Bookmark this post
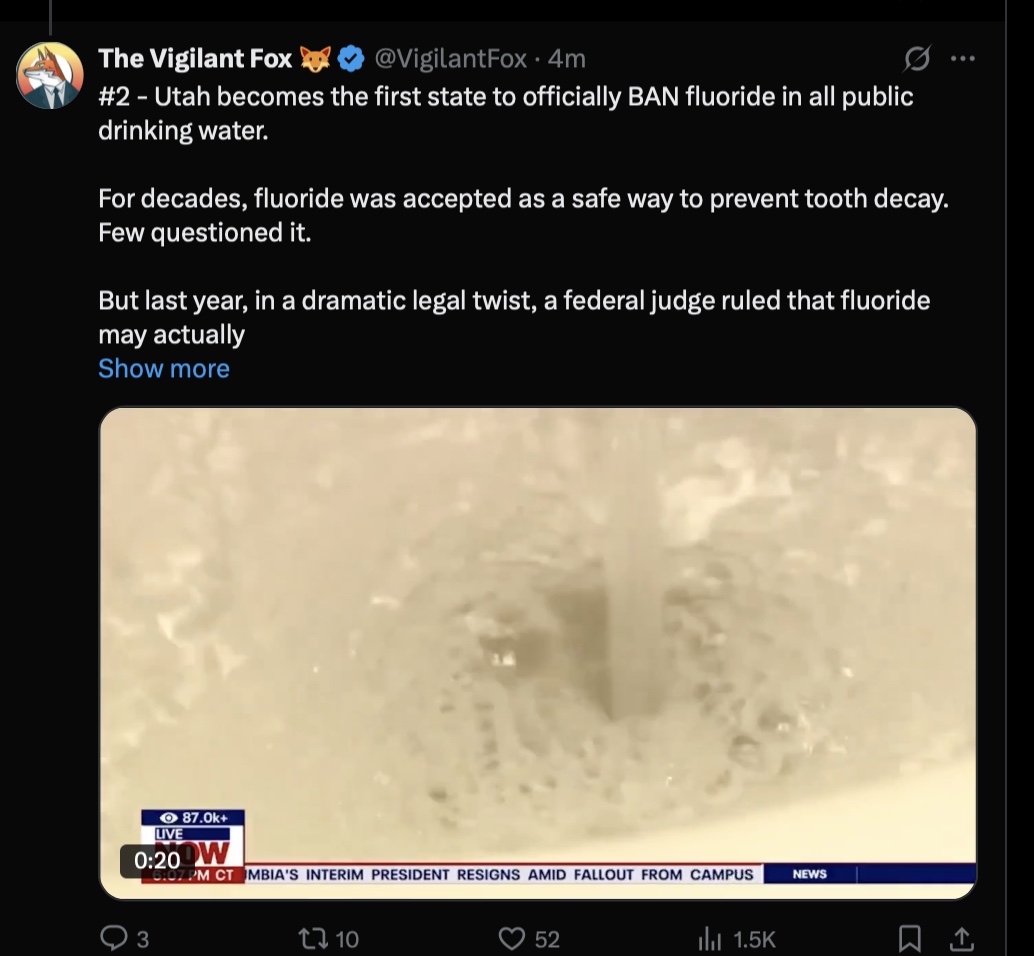Viewport: 1034px width, 956px height. coord(909,938)
